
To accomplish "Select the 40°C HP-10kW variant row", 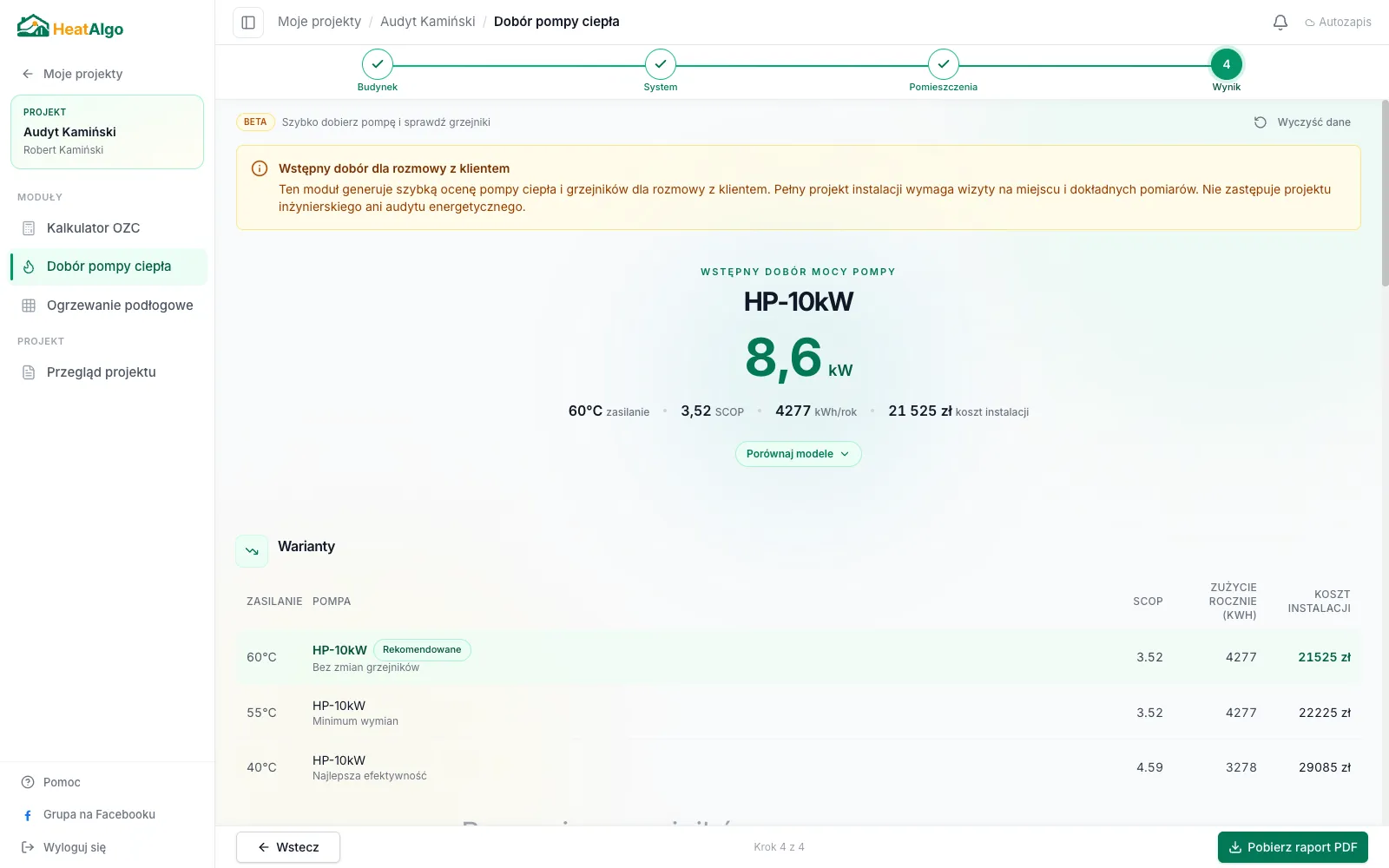I will pos(799,767).
